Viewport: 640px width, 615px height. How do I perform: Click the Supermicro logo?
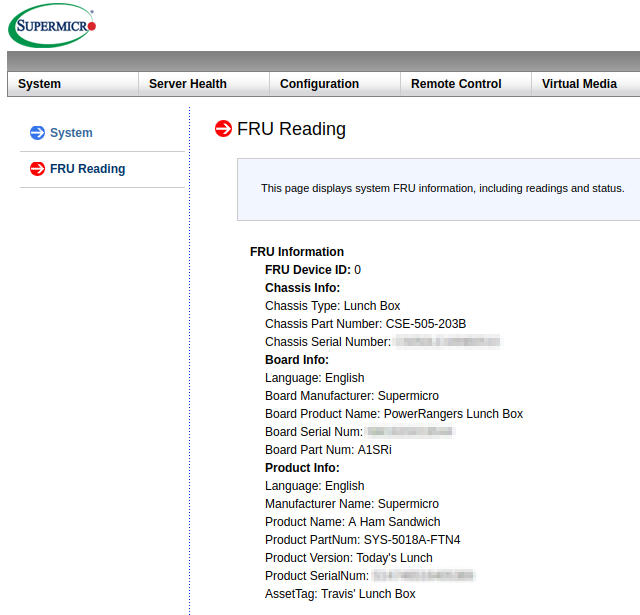[x=52, y=26]
